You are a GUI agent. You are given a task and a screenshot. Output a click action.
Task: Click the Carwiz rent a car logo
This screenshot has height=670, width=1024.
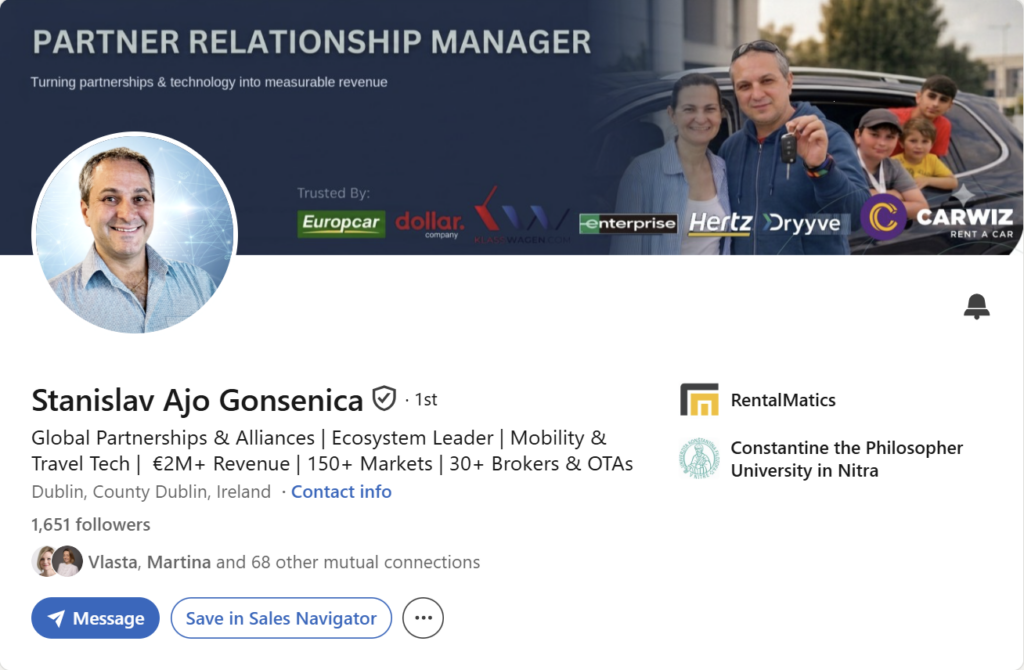point(937,218)
